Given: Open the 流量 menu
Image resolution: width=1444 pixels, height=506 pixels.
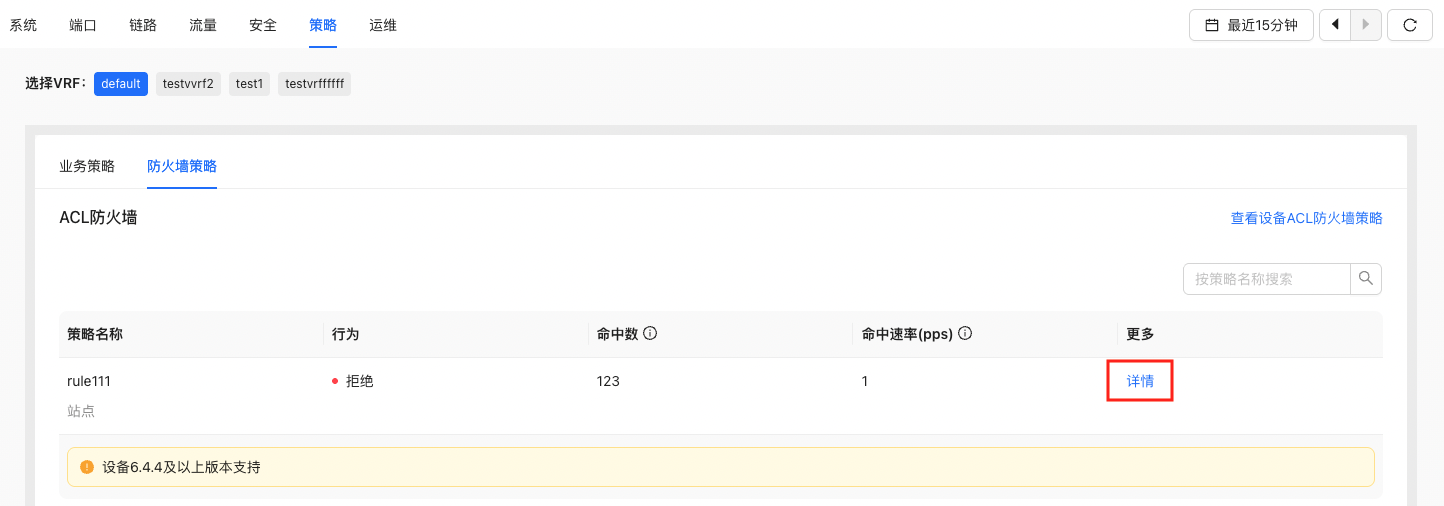Looking at the screenshot, I should [203, 25].
